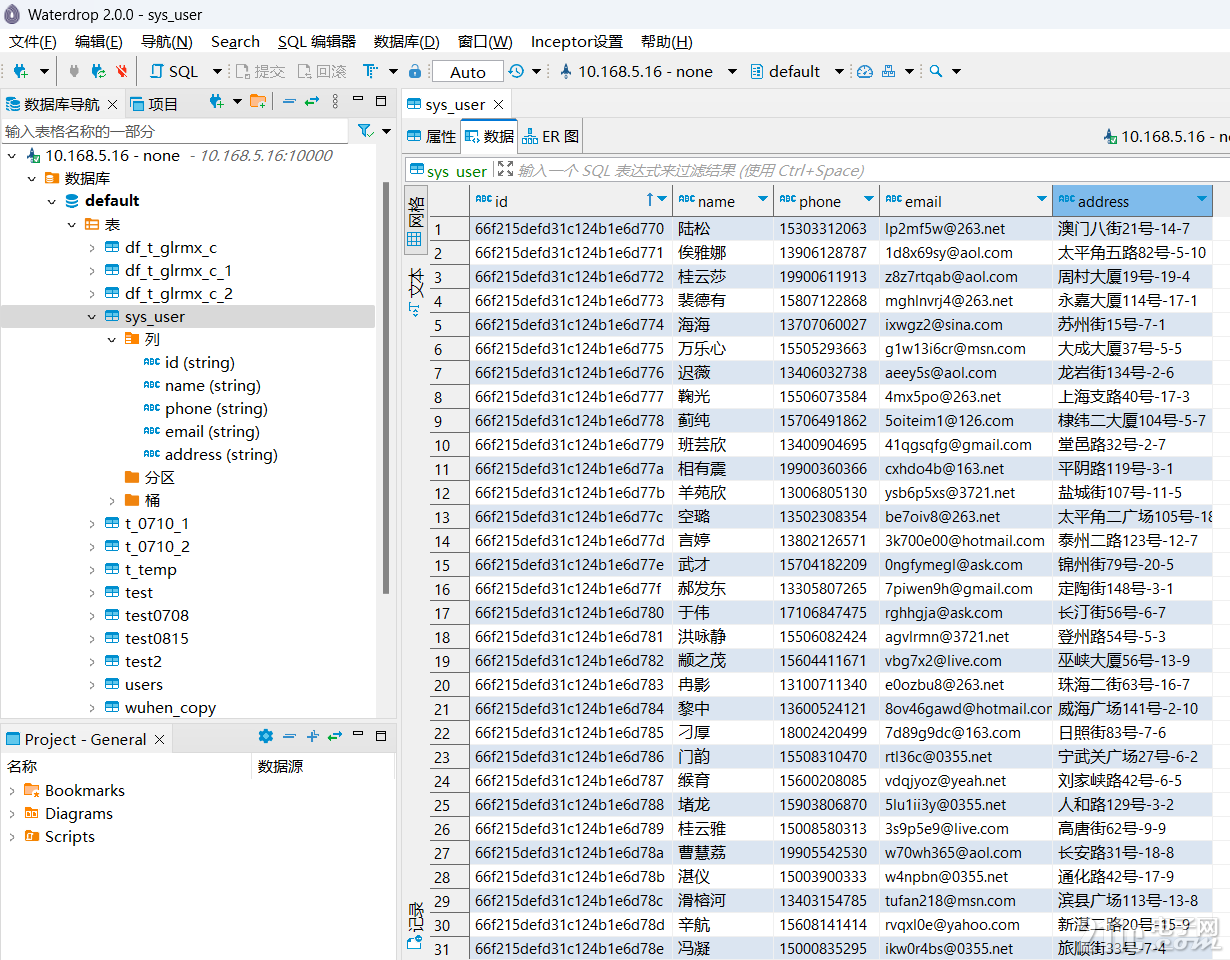Click the new folder icon in navigator panel

pos(258,101)
